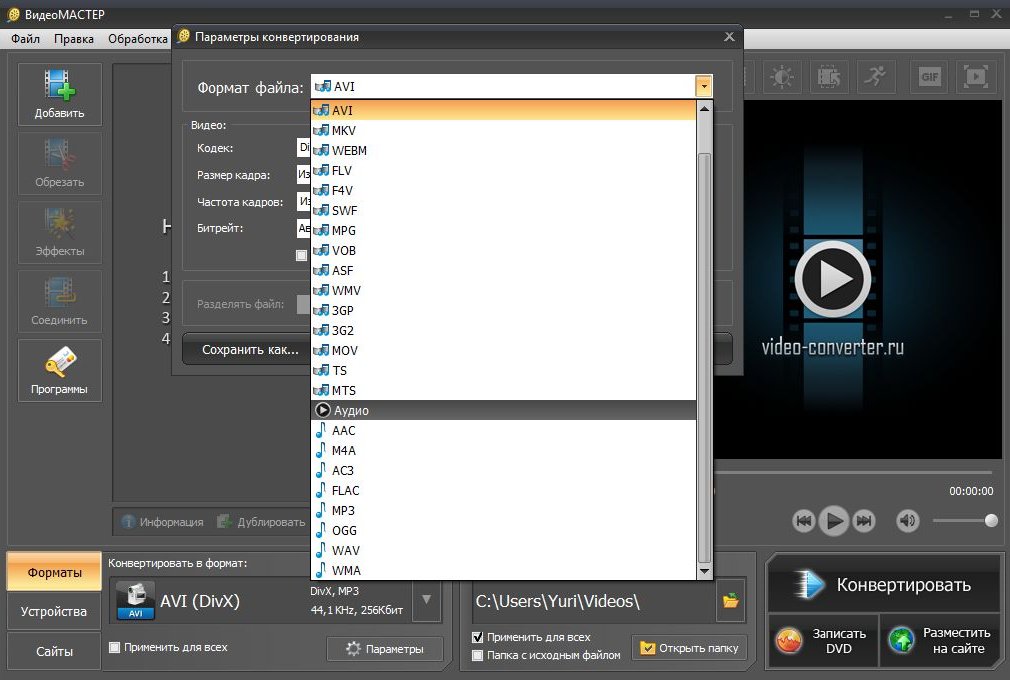Click the brightness adjustment toolbar icon

coord(782,77)
